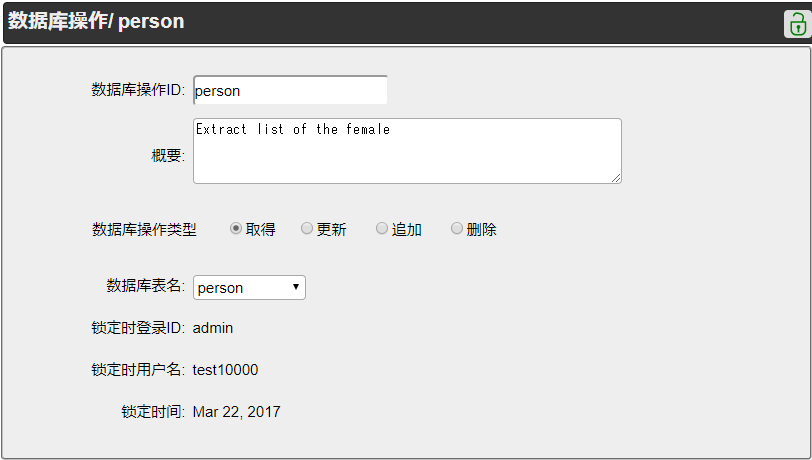Click the admin login ID value
This screenshot has width=812, height=460.
pyautogui.click(x=213, y=328)
